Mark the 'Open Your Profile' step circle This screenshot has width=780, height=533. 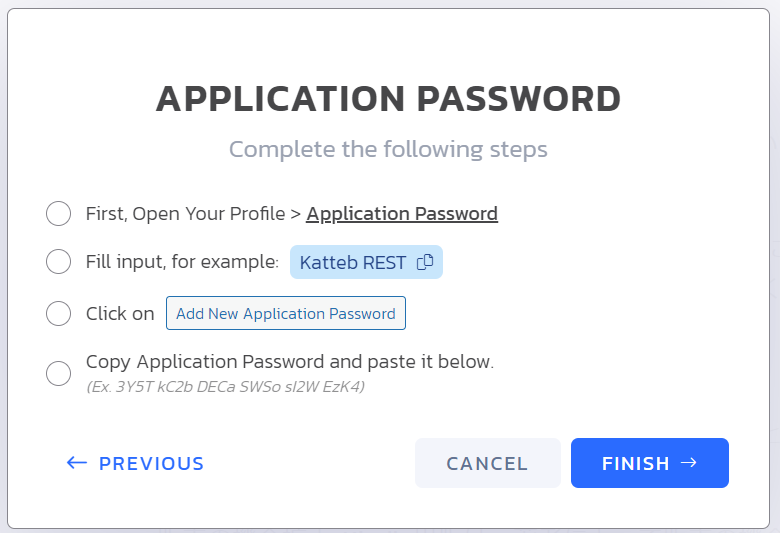(x=58, y=213)
